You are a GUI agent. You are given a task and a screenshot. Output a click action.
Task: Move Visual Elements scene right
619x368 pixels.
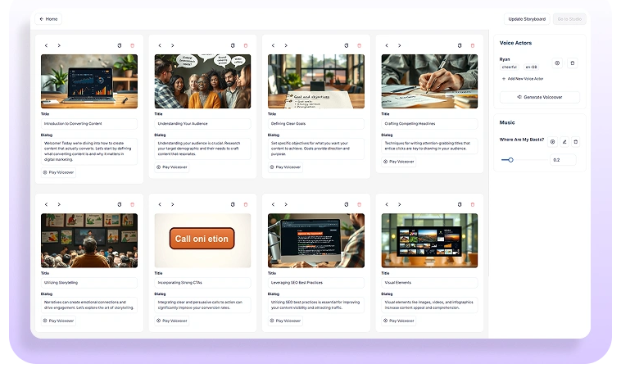point(400,205)
